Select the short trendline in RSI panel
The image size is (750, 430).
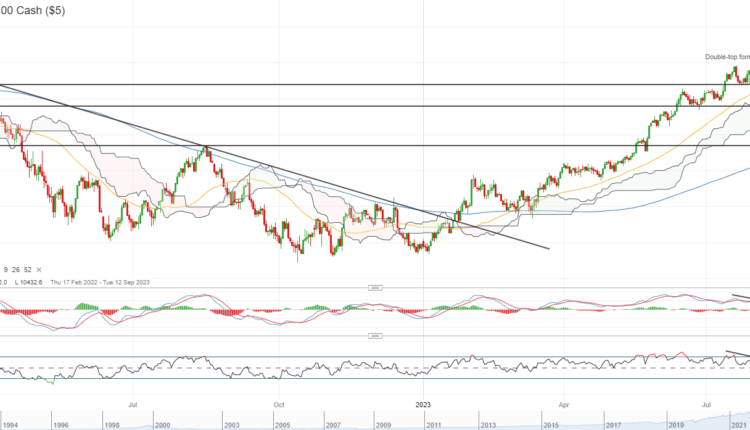tap(738, 356)
